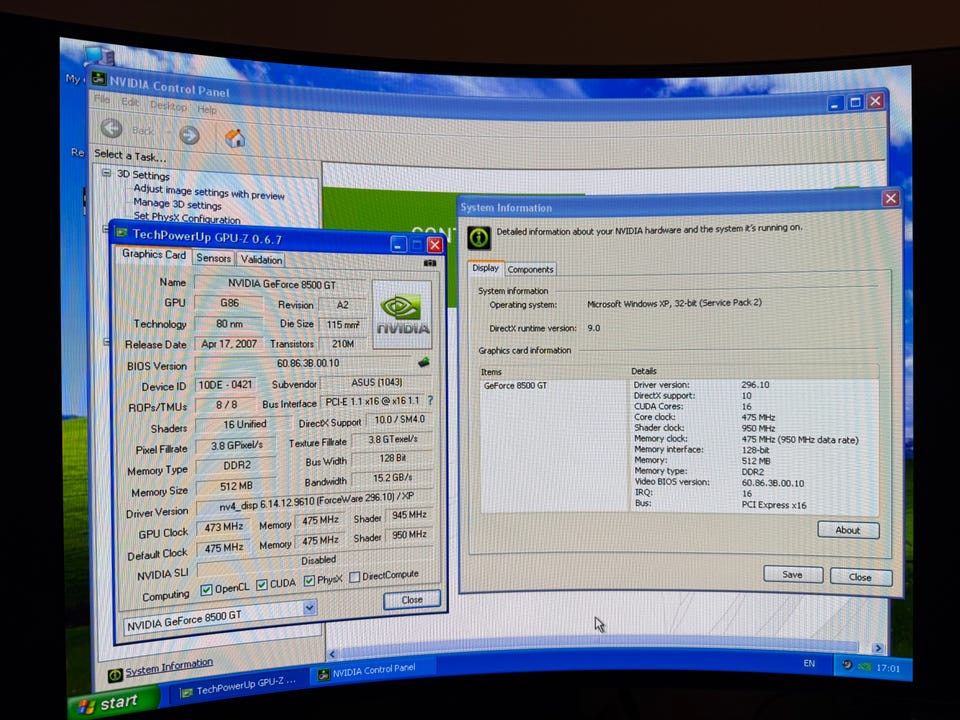
Task: Open the Help menu in NVIDIA Control Panel
Action: point(206,110)
